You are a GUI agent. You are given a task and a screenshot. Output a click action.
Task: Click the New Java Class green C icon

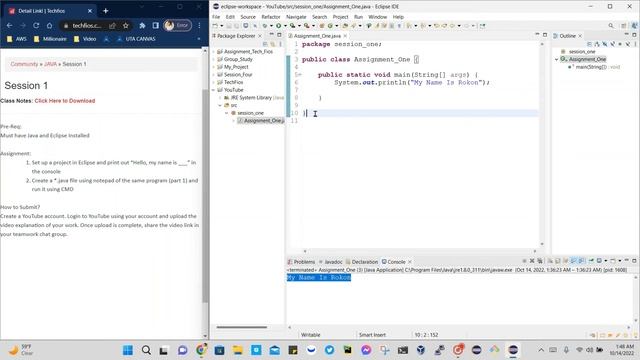(330, 26)
